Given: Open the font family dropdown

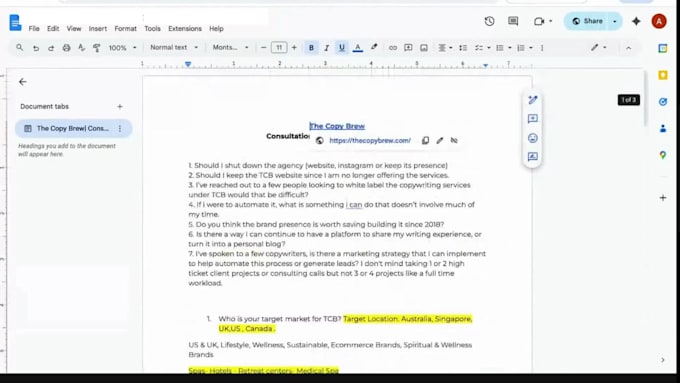Looking at the screenshot, I should [x=230, y=47].
